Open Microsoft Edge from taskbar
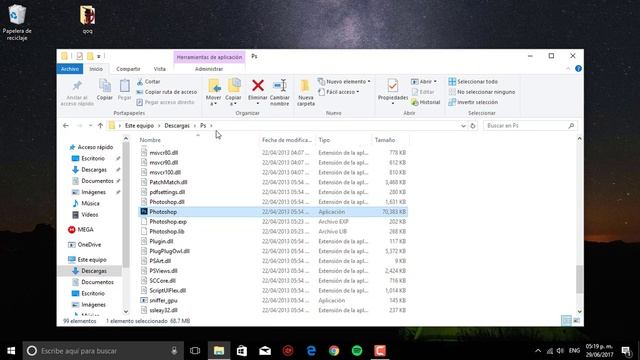 point(311,351)
